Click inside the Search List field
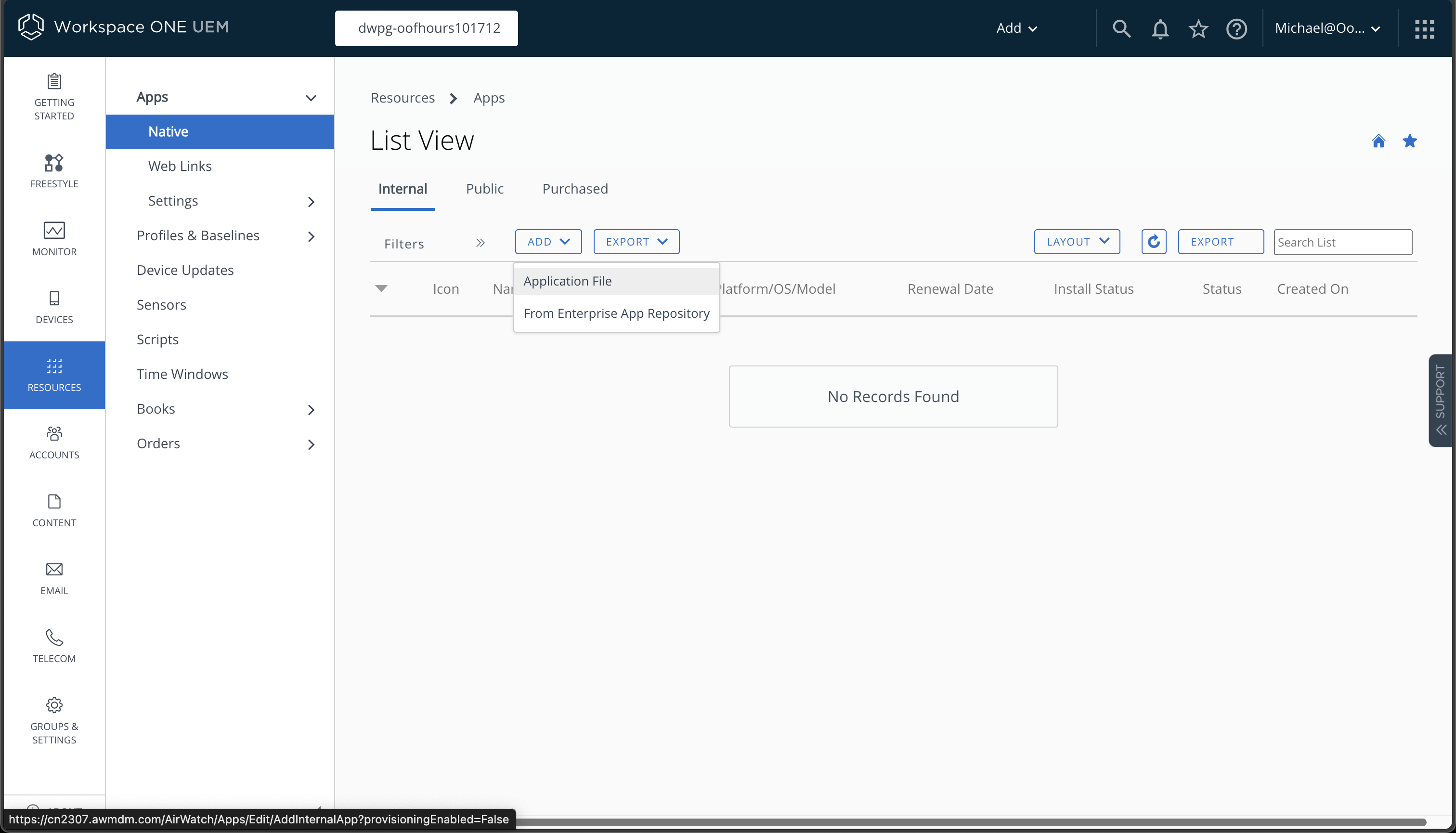This screenshot has height=833, width=1456. [x=1342, y=241]
